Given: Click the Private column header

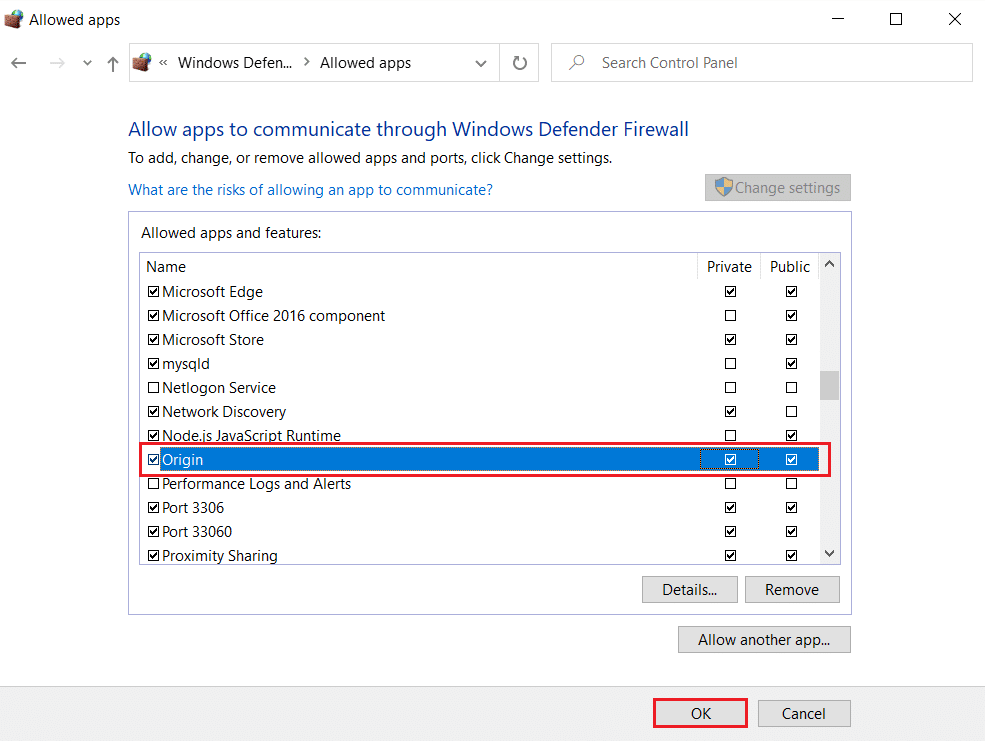Looking at the screenshot, I should pos(729,267).
